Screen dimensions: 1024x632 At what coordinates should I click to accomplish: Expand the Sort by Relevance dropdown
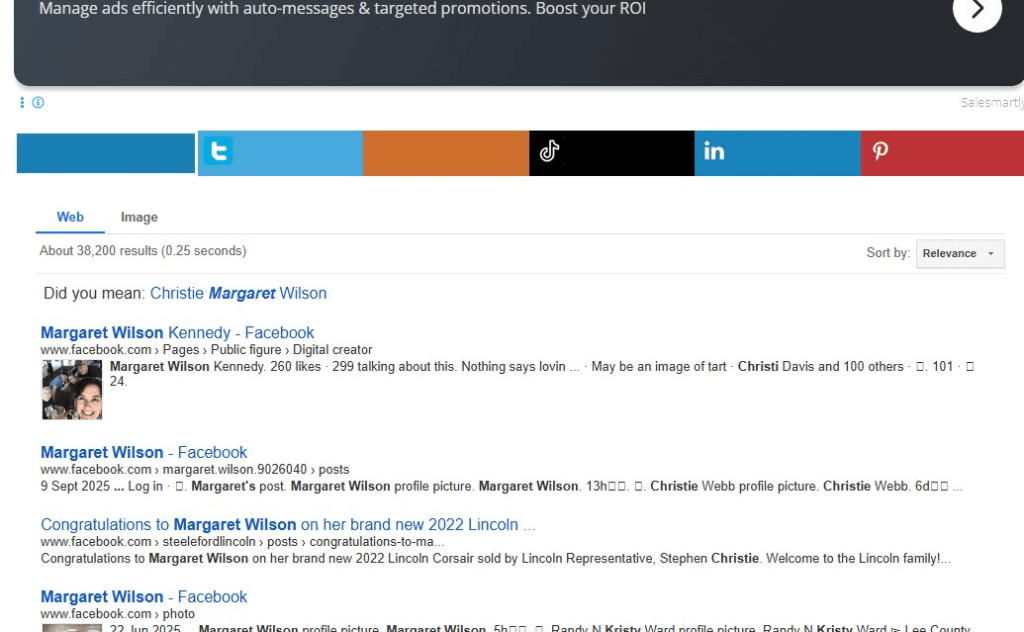click(x=960, y=253)
